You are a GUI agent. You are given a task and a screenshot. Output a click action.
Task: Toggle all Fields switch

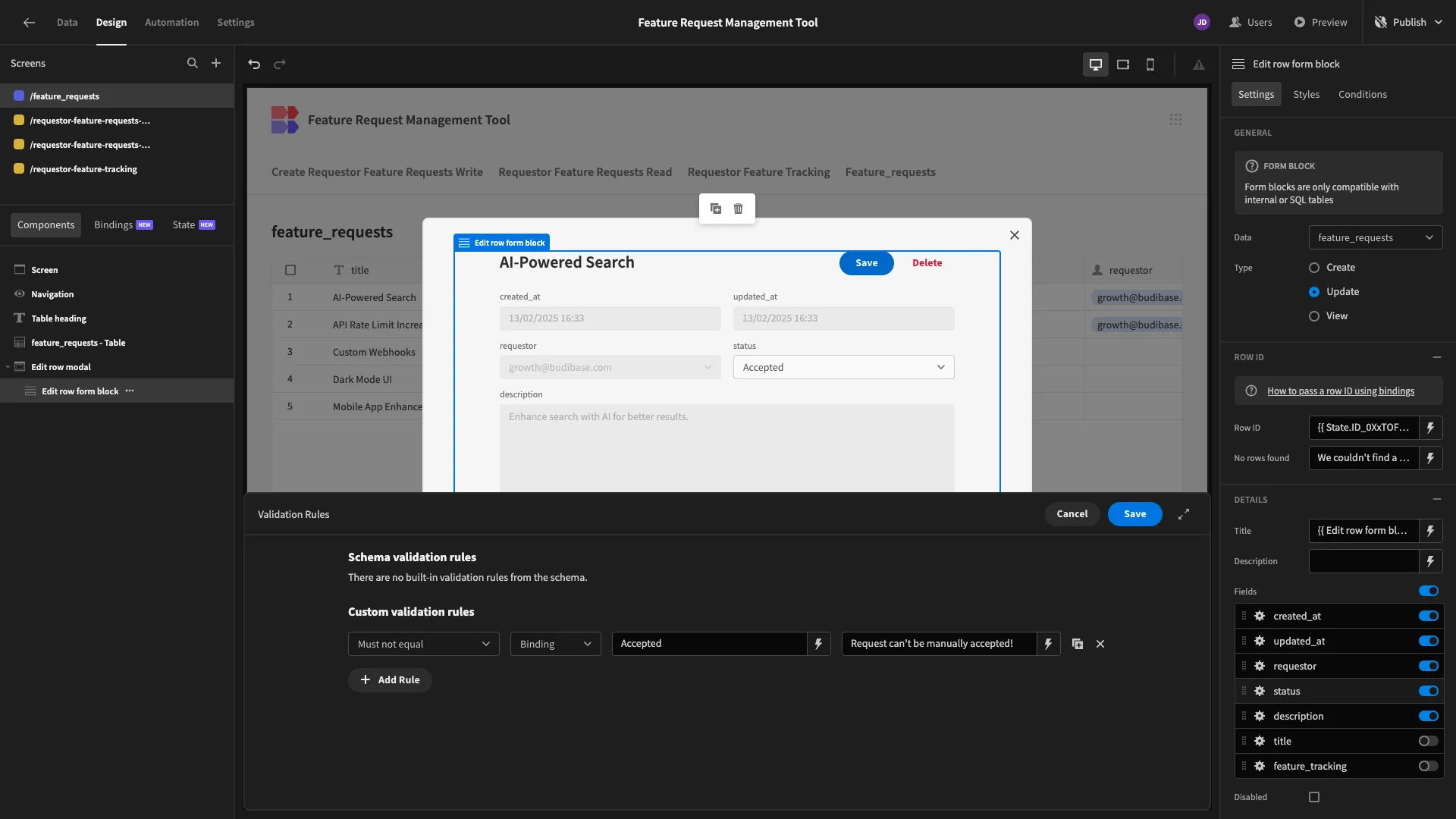(1428, 591)
